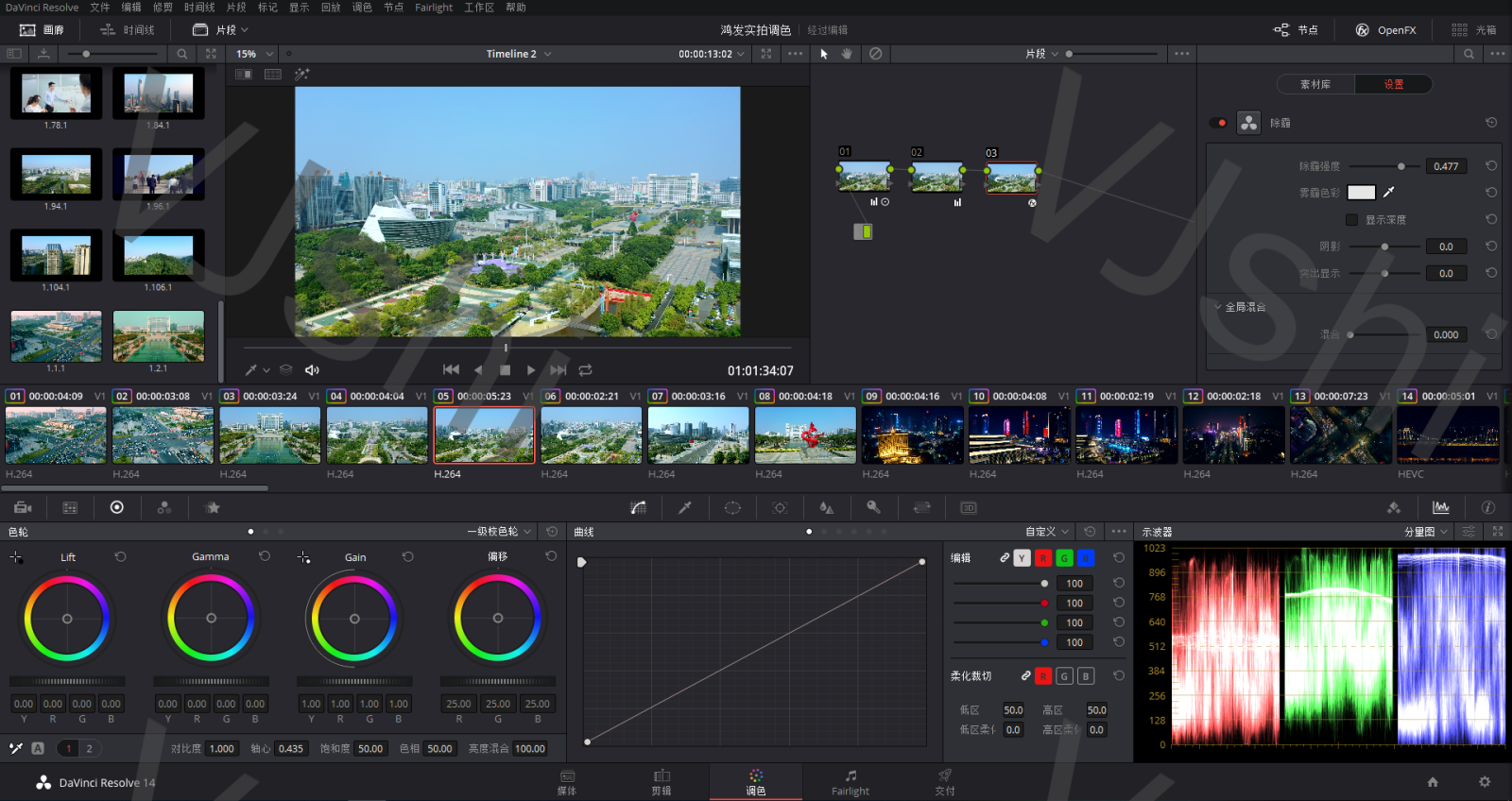1512x801 pixels.
Task: Toggle curve channel ganging link icon
Action: click(1004, 558)
